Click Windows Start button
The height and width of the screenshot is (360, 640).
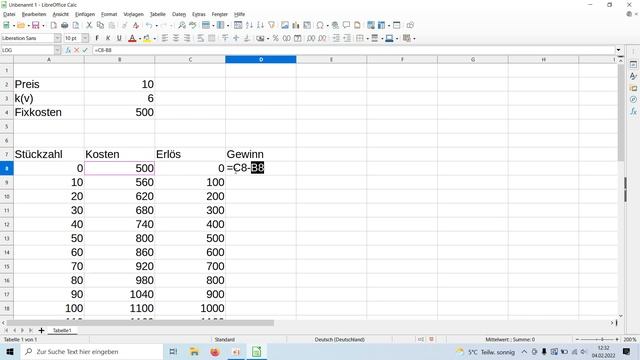coord(10,351)
